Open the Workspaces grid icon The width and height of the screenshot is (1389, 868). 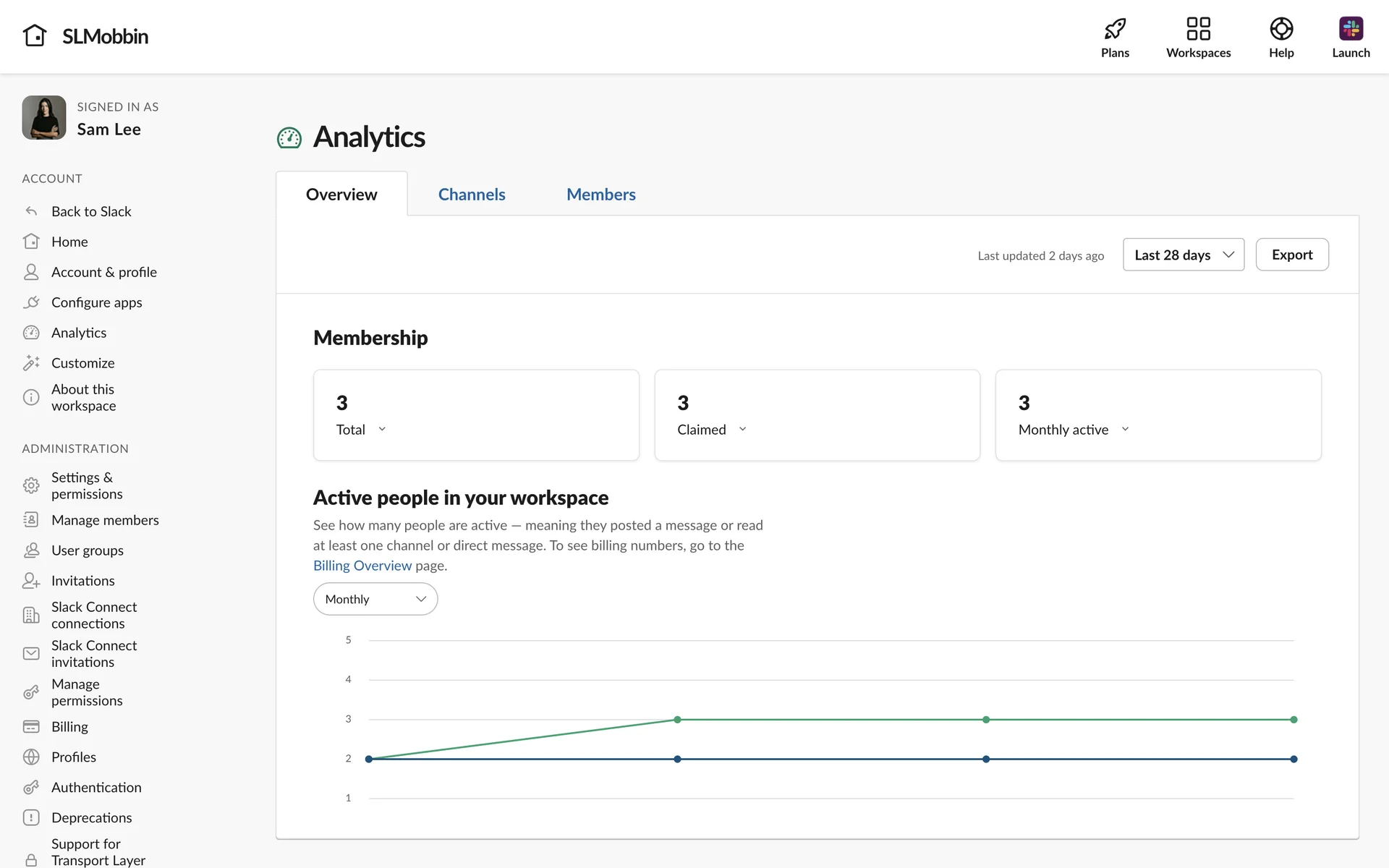pos(1198,29)
